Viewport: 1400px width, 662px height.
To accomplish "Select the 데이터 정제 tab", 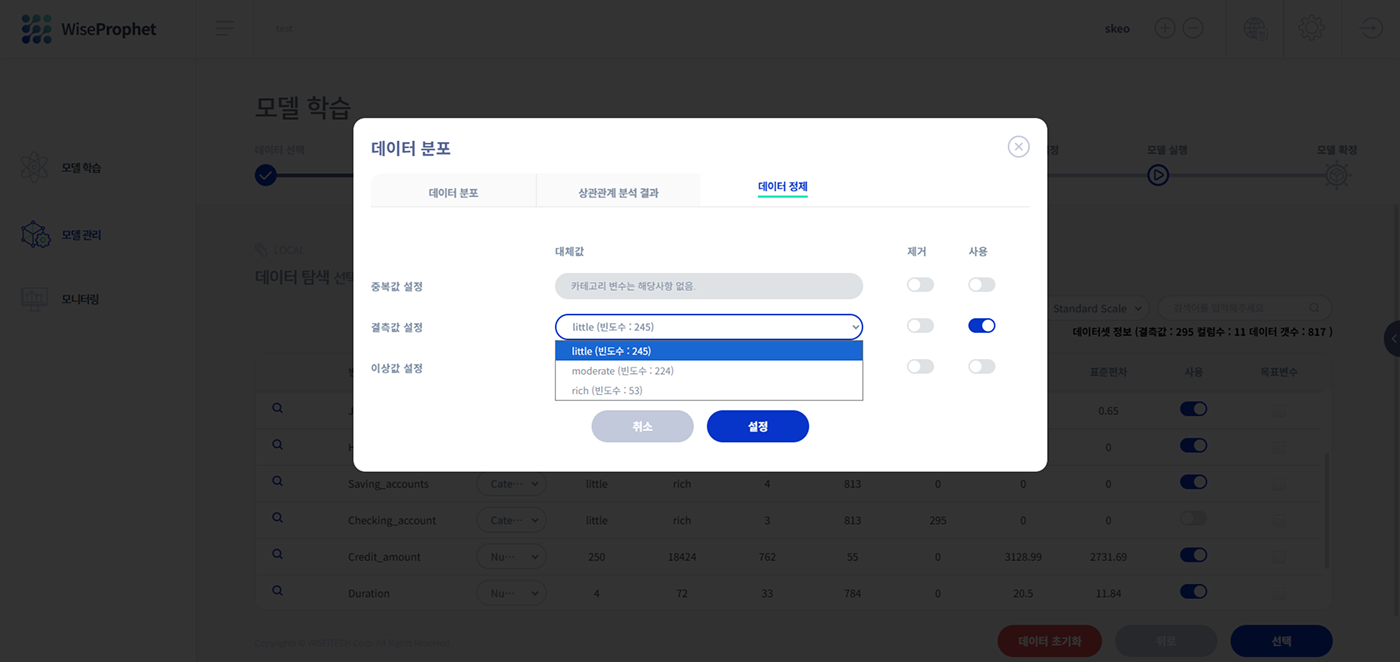I will coord(783,187).
